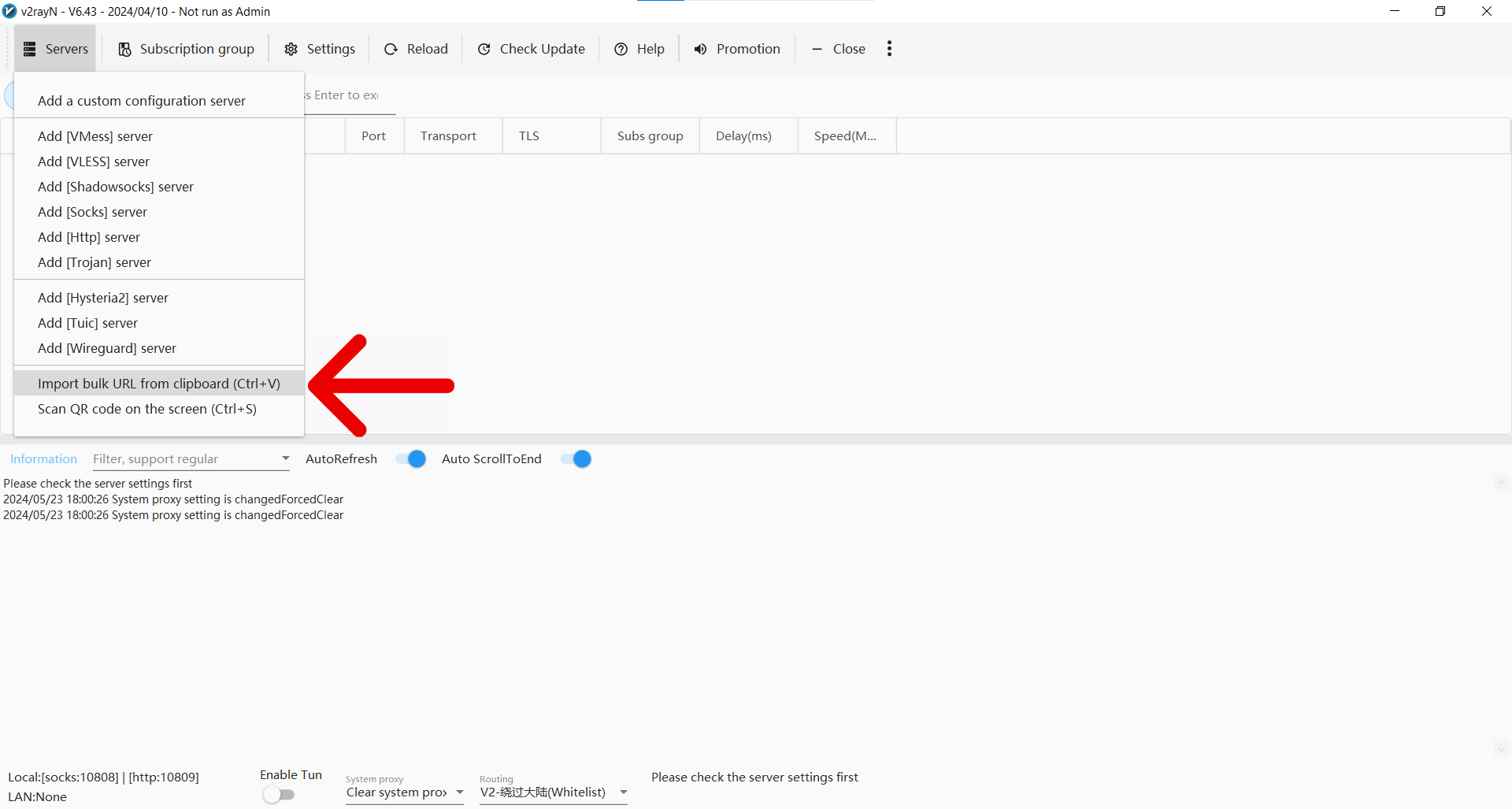The image size is (1512, 809).
Task: Choose Add [Trojan] server
Action: [x=159, y=262]
